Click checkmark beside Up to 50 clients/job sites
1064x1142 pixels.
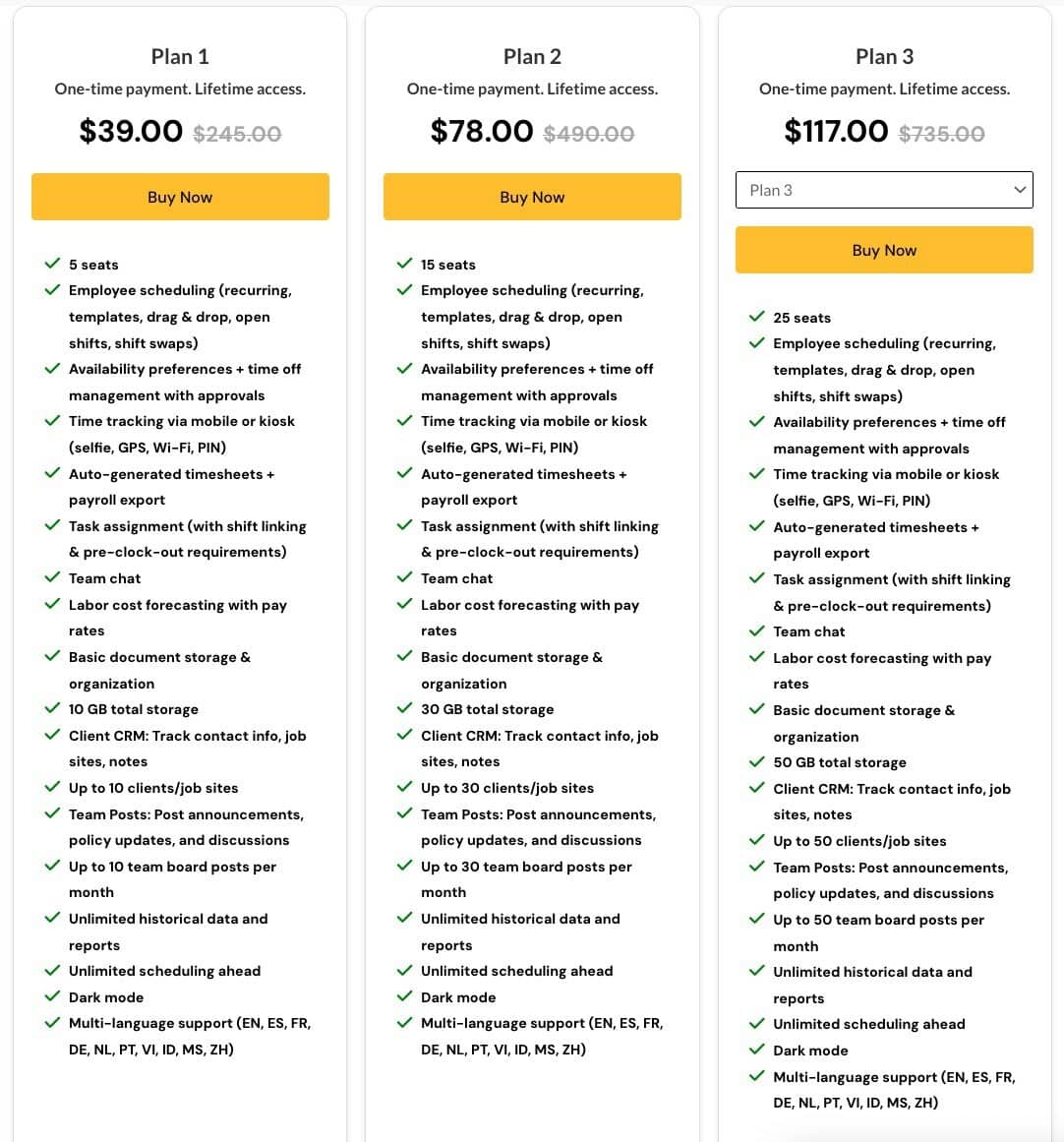(756, 840)
